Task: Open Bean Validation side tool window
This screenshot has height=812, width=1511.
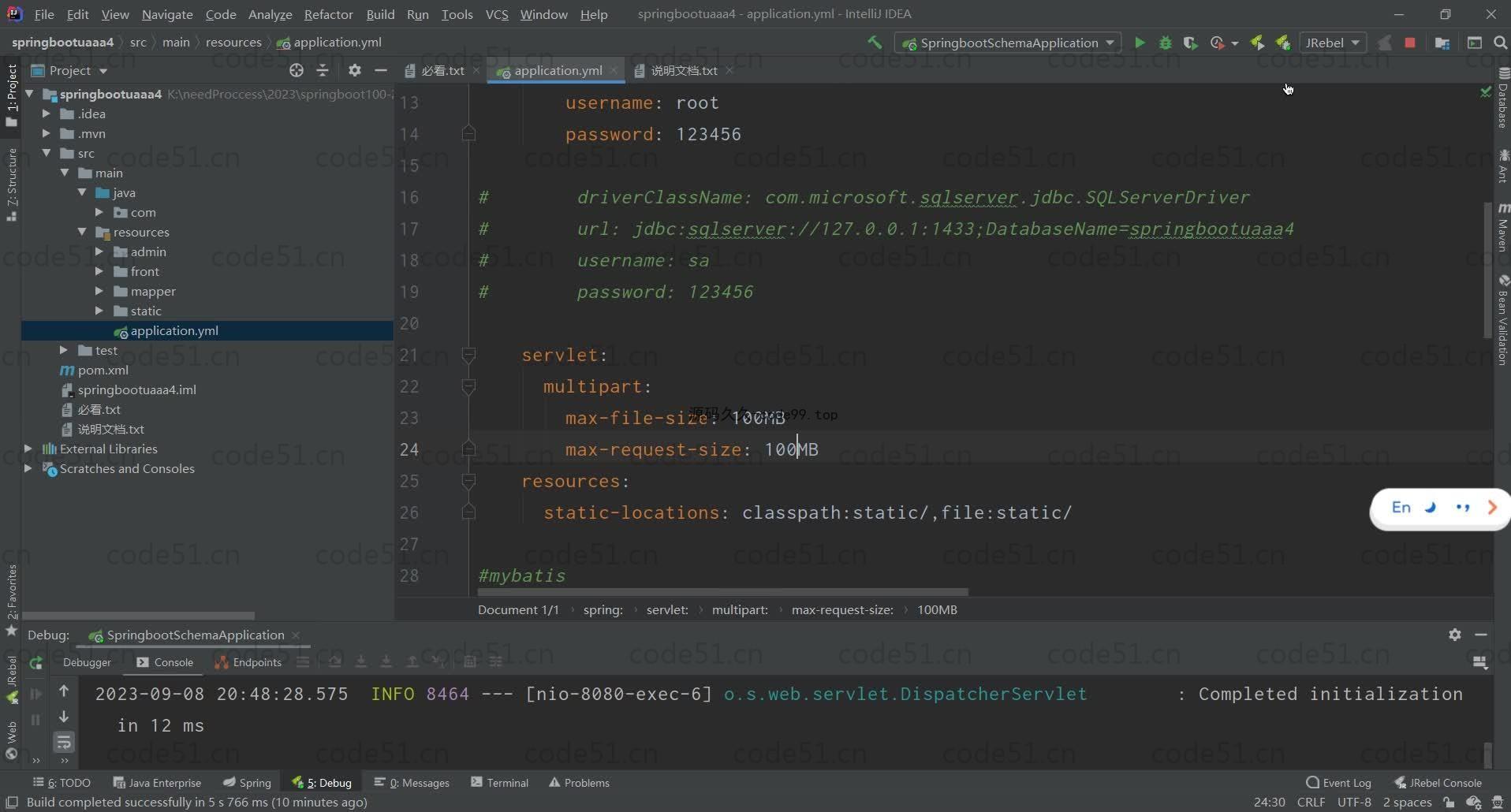Action: point(1503,320)
